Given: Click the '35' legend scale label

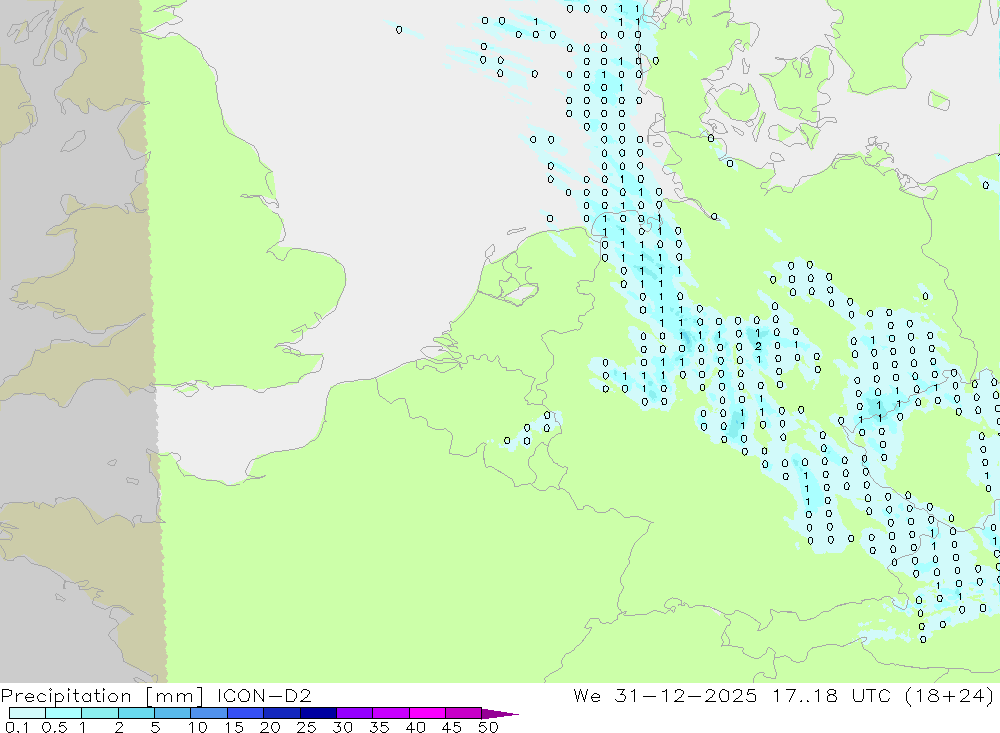Looking at the screenshot, I should pos(379,727).
